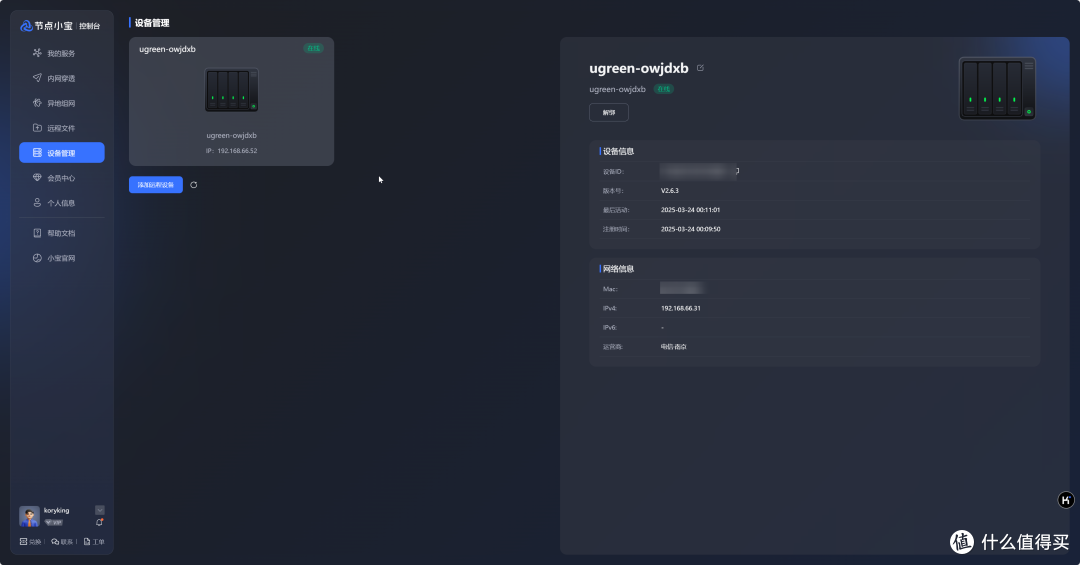Select the highlighted 设备管理 menu item
This screenshot has height=565, width=1080.
pos(61,153)
